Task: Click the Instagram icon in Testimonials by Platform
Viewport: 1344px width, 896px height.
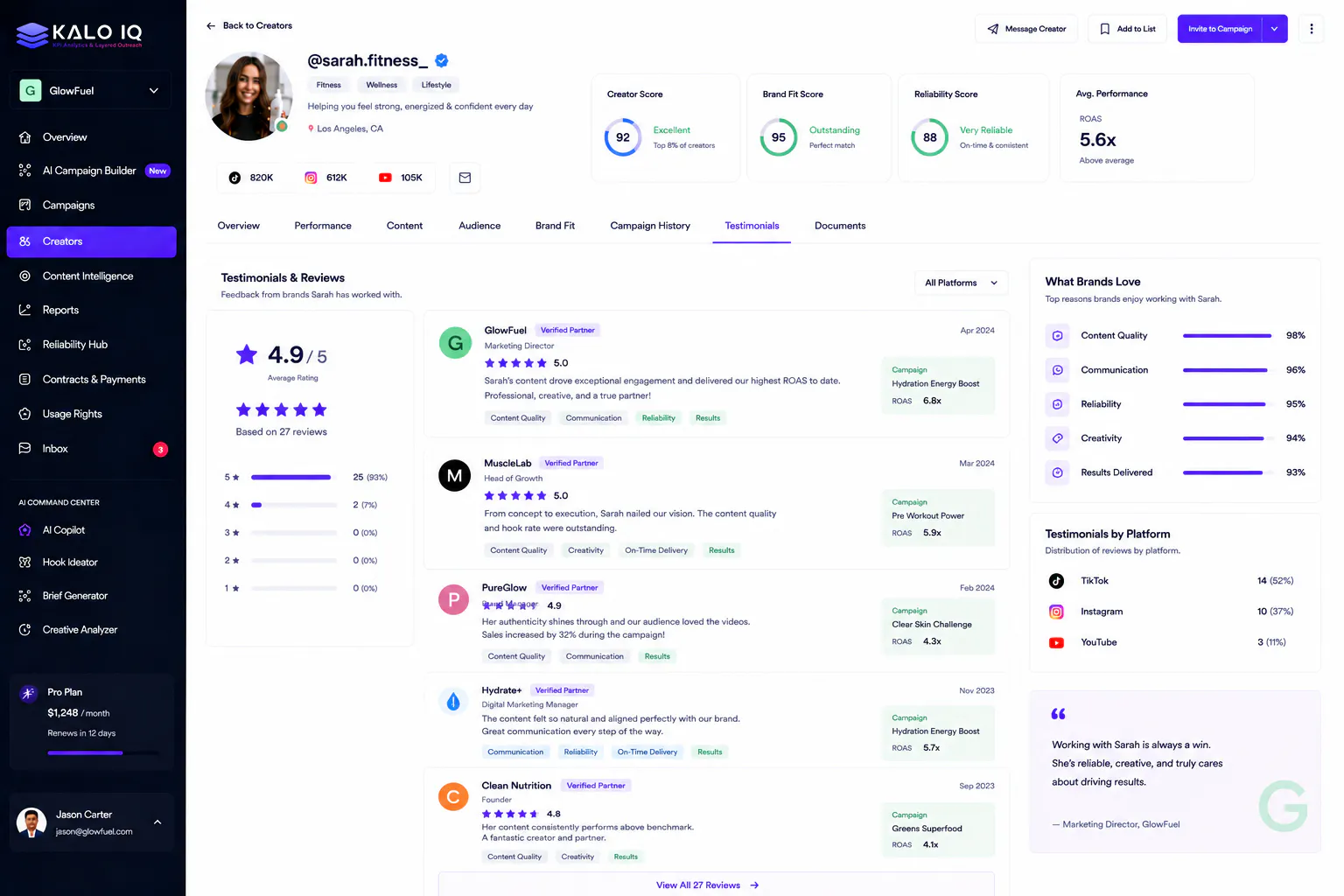Action: [x=1056, y=612]
